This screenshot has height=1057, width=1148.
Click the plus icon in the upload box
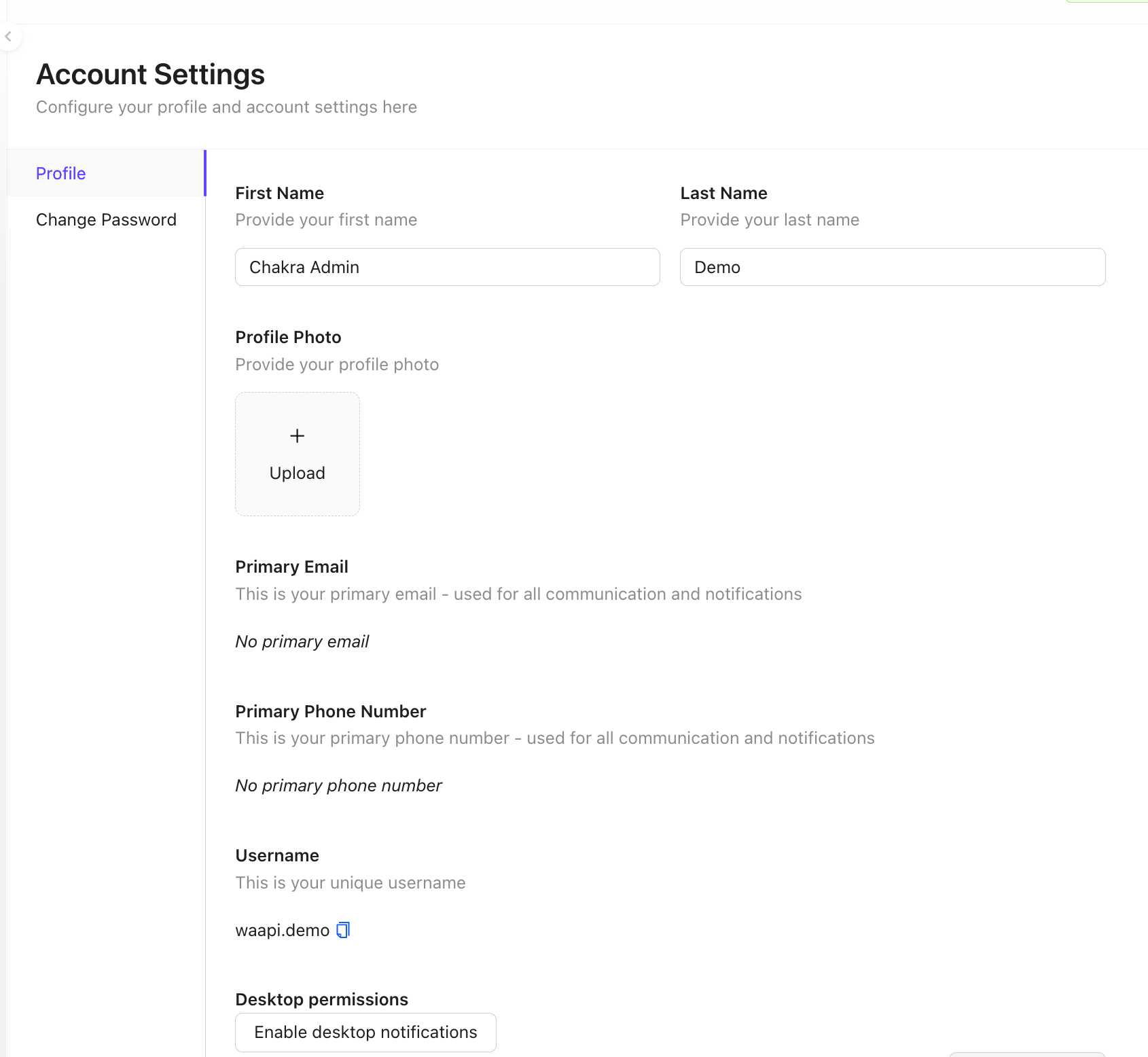click(x=297, y=436)
